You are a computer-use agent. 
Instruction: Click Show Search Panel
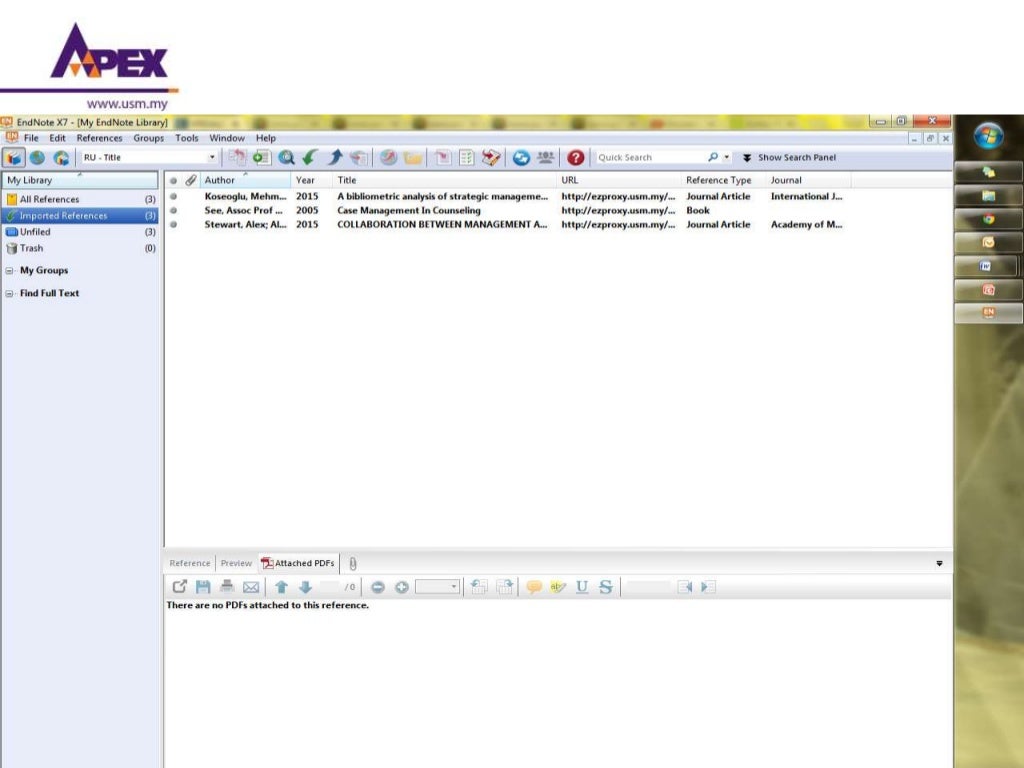point(790,157)
